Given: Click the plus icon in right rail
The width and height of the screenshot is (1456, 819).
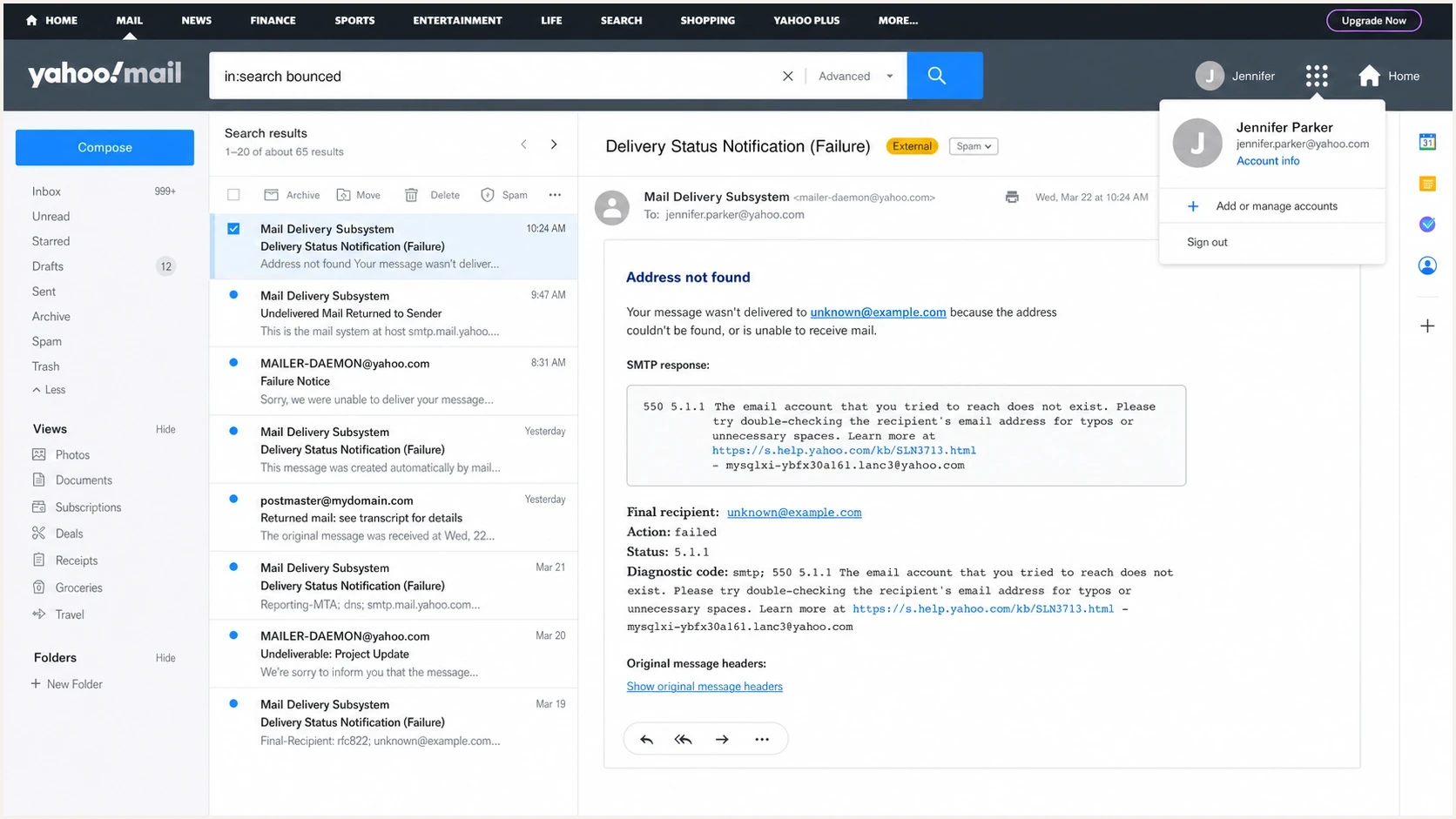Looking at the screenshot, I should point(1427,326).
